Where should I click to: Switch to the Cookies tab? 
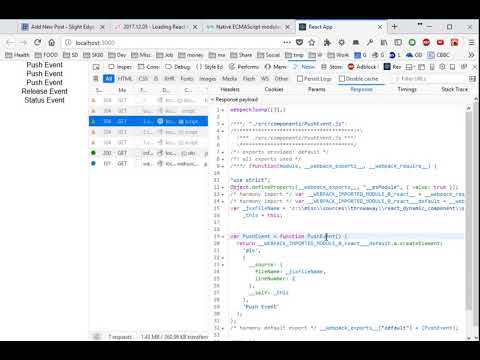tap(274, 89)
